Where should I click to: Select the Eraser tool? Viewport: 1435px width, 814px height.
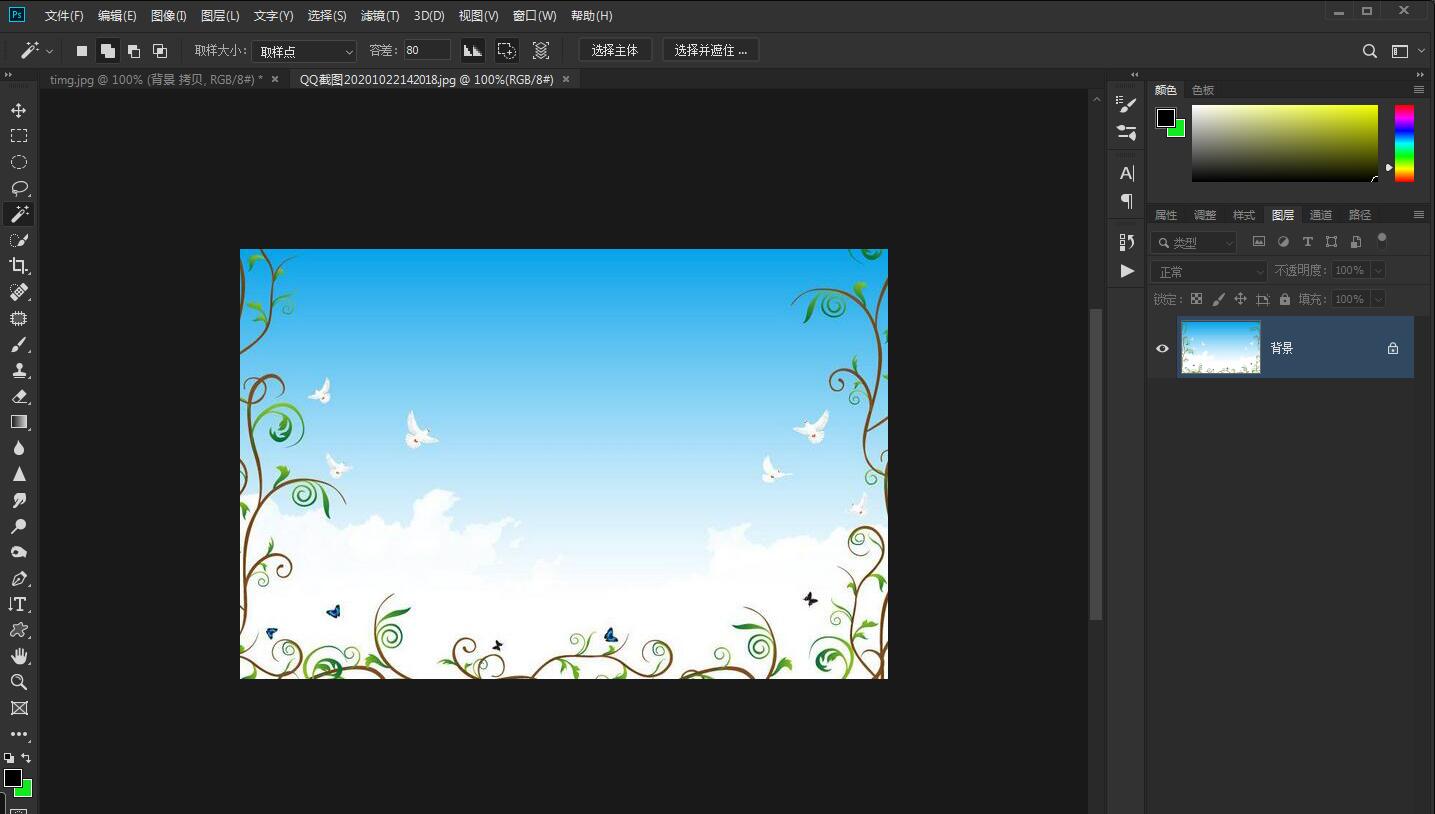[18, 396]
